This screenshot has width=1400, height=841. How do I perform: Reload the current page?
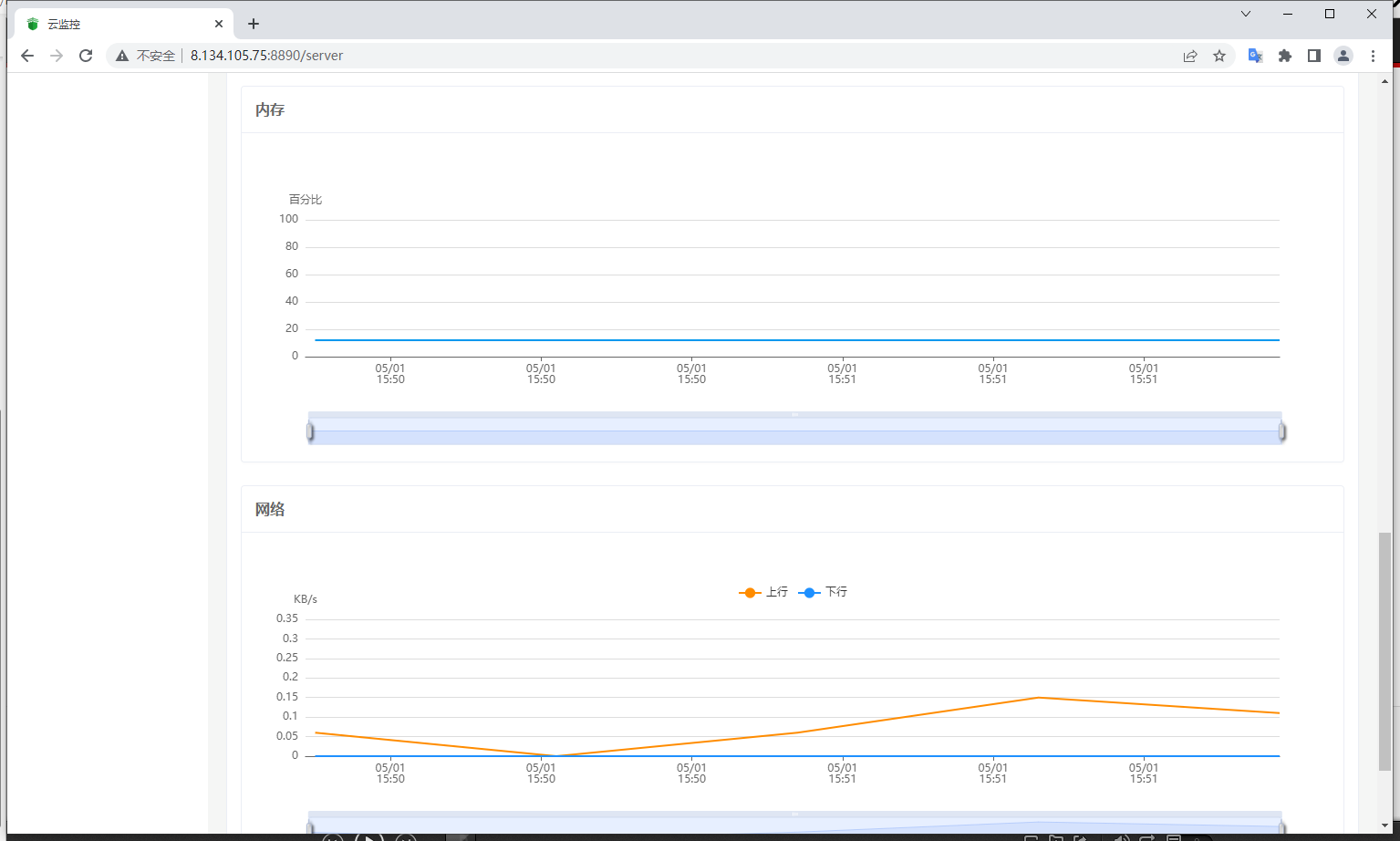(86, 56)
